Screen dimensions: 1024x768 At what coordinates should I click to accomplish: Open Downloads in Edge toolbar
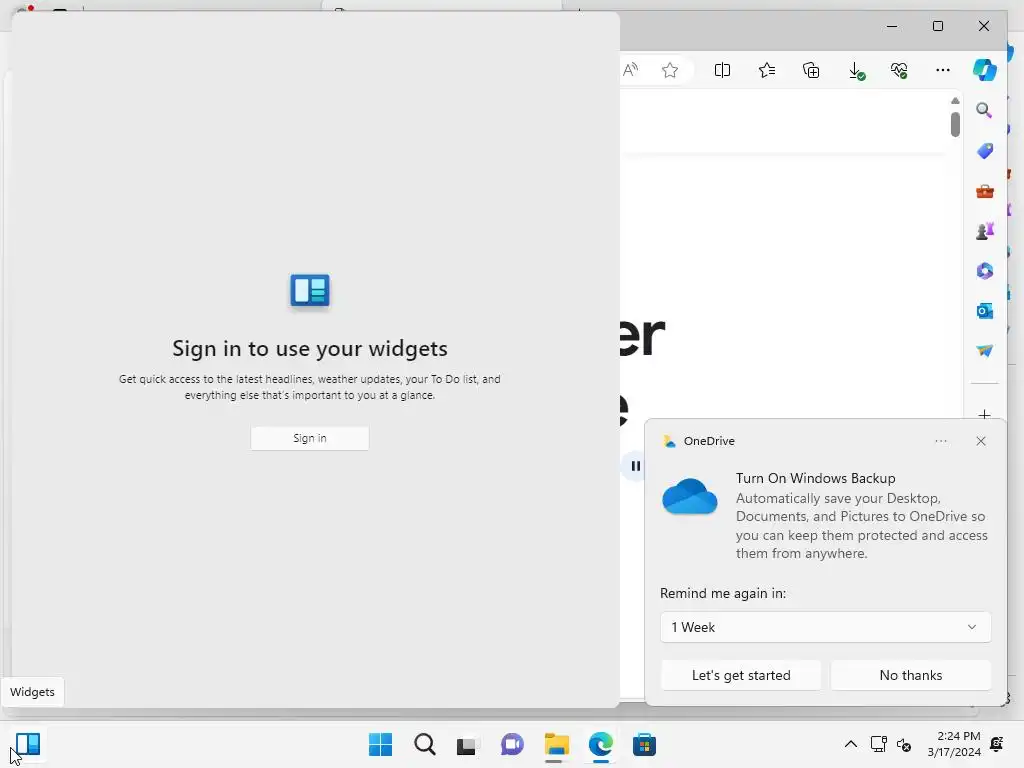(x=856, y=70)
